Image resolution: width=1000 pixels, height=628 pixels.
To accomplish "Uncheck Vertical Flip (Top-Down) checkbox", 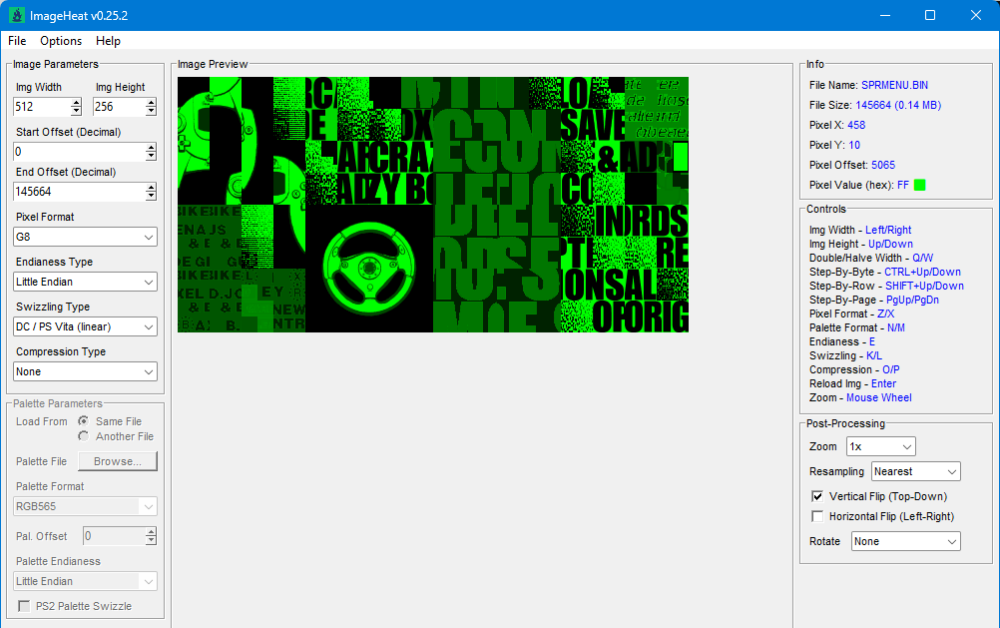I will [x=817, y=496].
